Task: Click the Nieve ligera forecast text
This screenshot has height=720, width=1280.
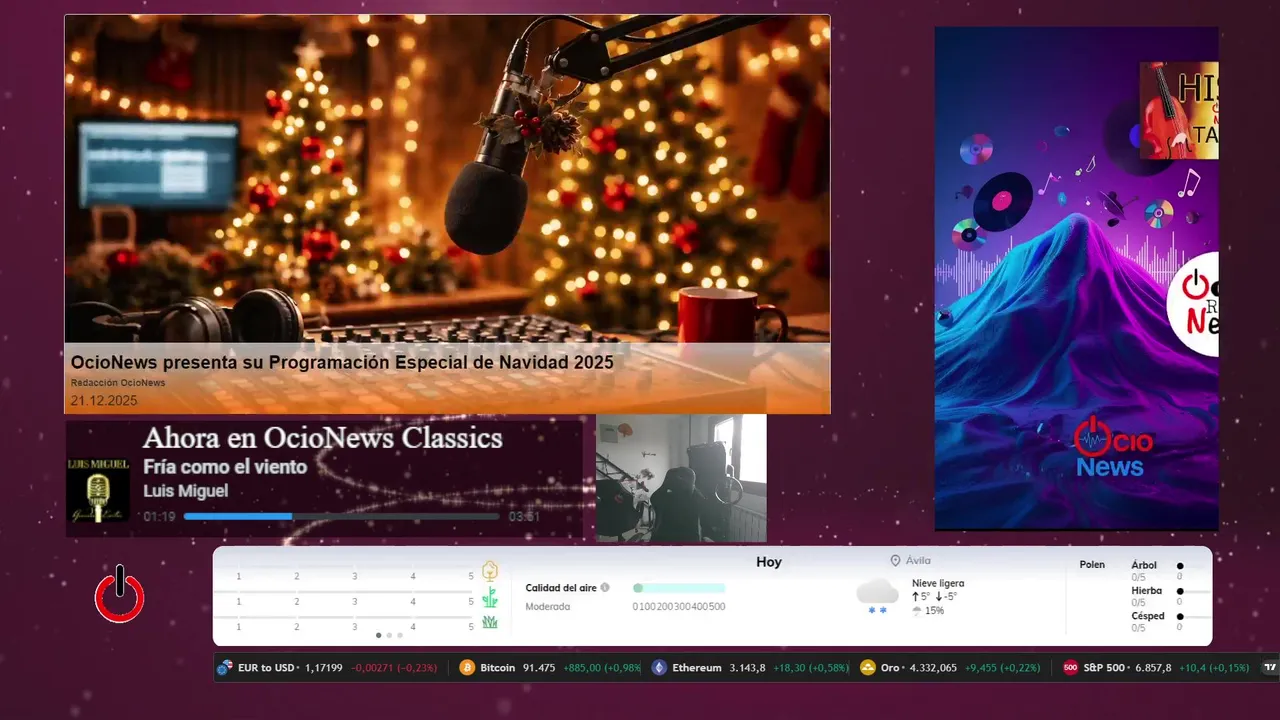Action: (x=938, y=583)
